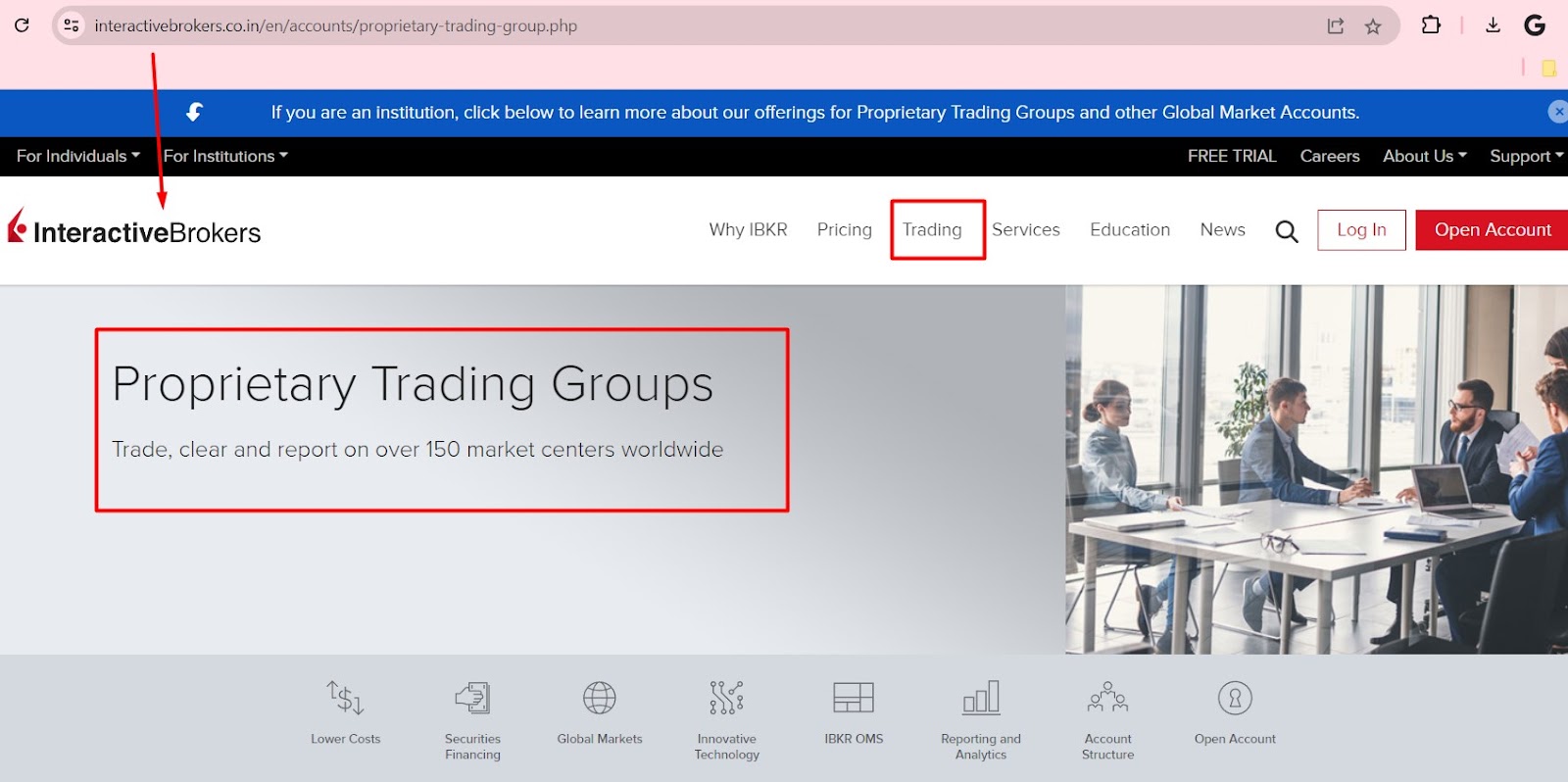Screen dimensions: 1568x782
Task: Open the Trading menu
Action: tap(932, 229)
